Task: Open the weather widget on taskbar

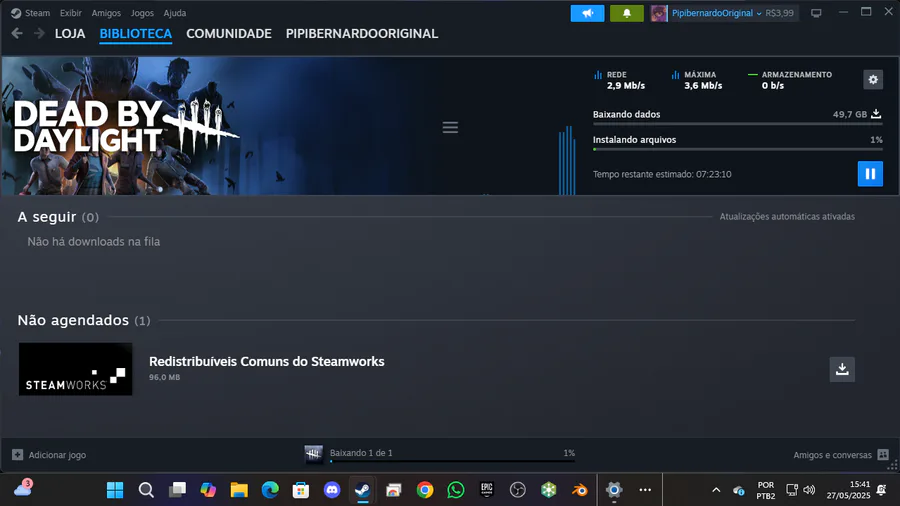Action: click(23, 489)
